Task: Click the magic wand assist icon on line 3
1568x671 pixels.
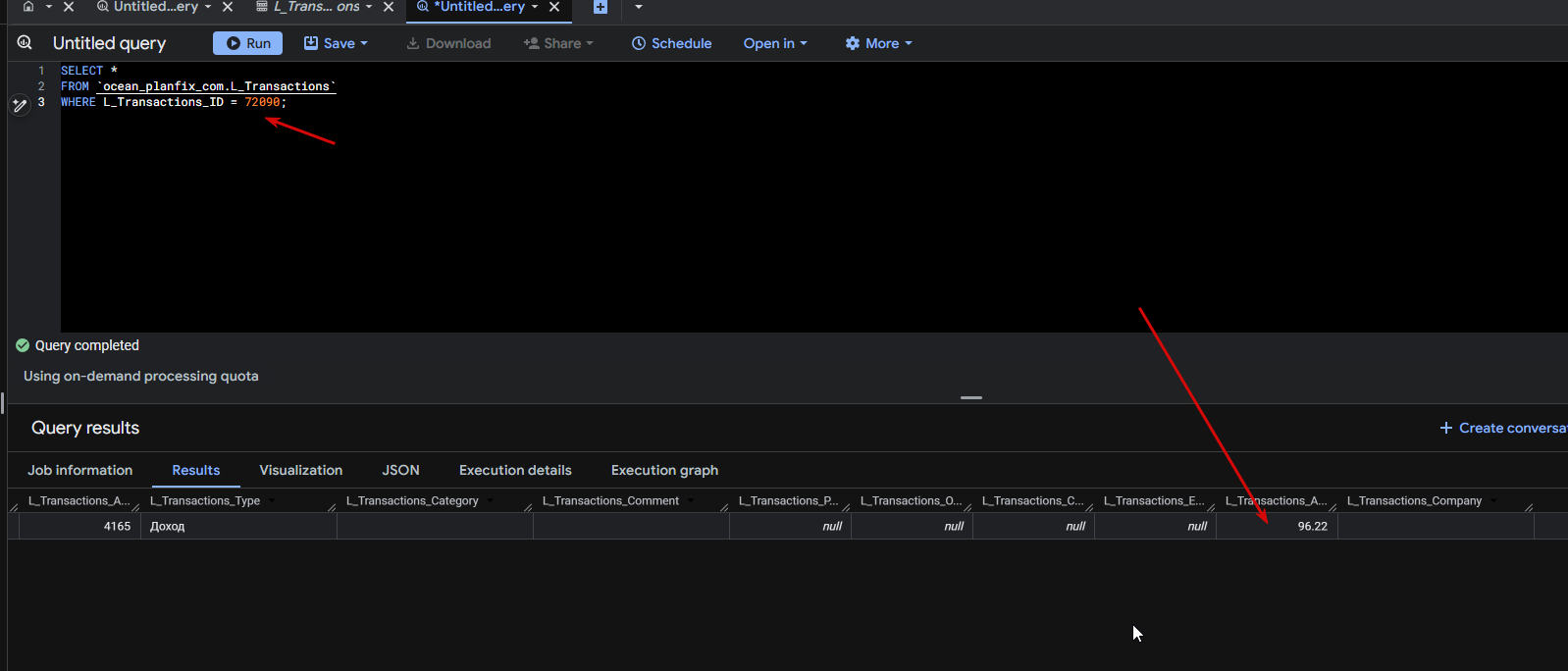Action: pyautogui.click(x=20, y=105)
